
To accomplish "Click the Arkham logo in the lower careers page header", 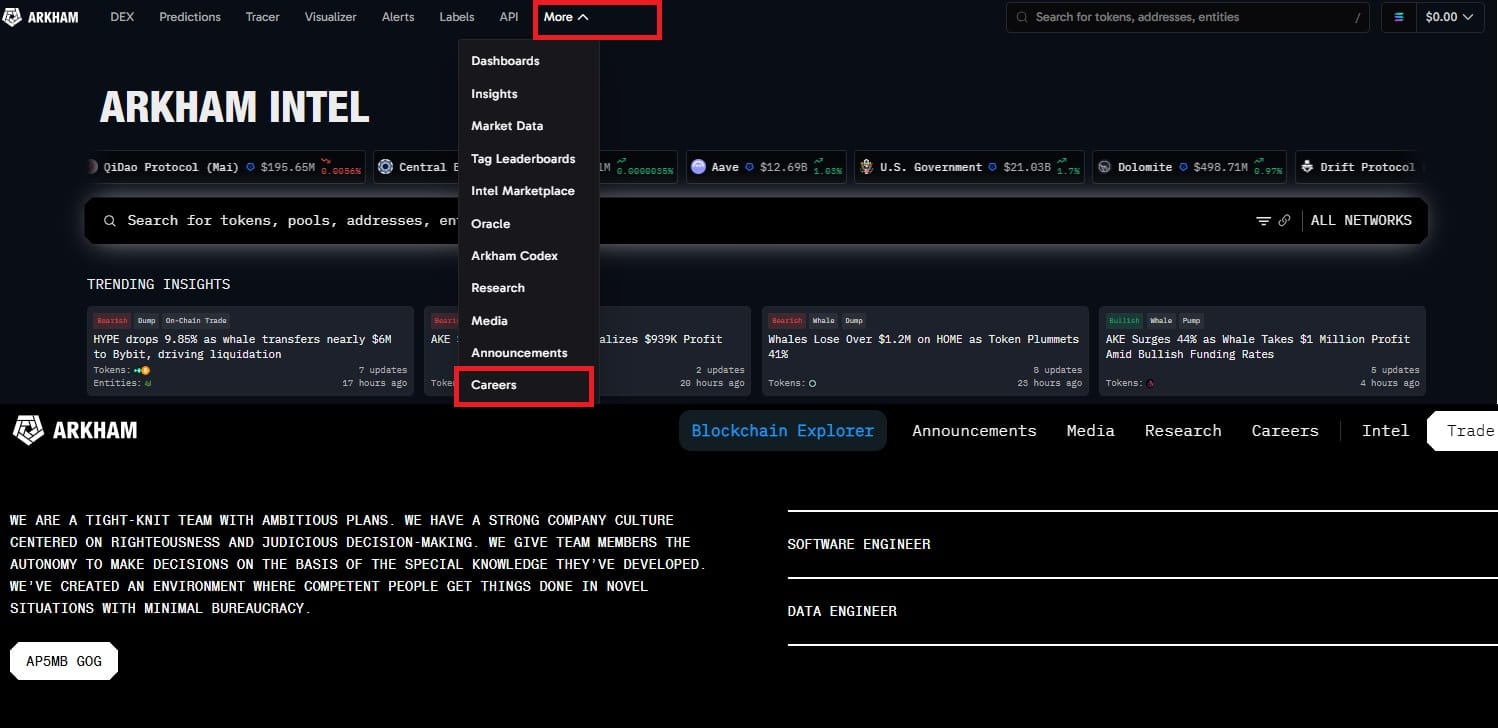I will coord(75,431).
